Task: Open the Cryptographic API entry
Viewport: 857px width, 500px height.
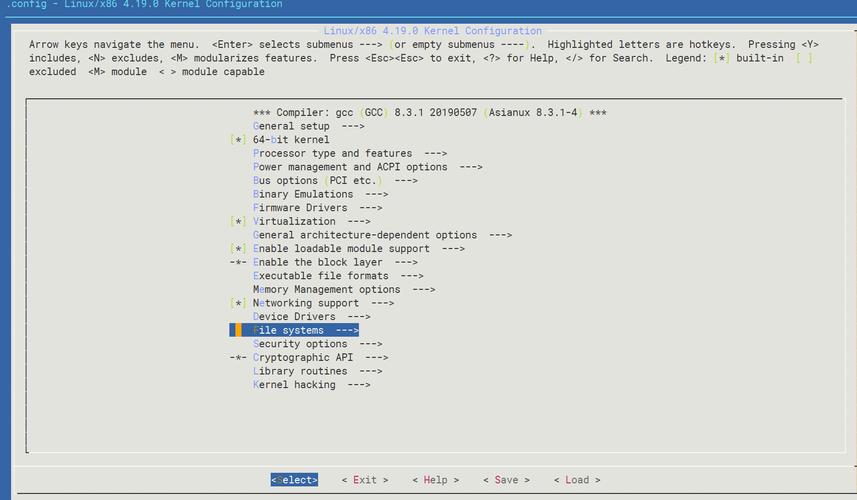Action: [x=320, y=357]
